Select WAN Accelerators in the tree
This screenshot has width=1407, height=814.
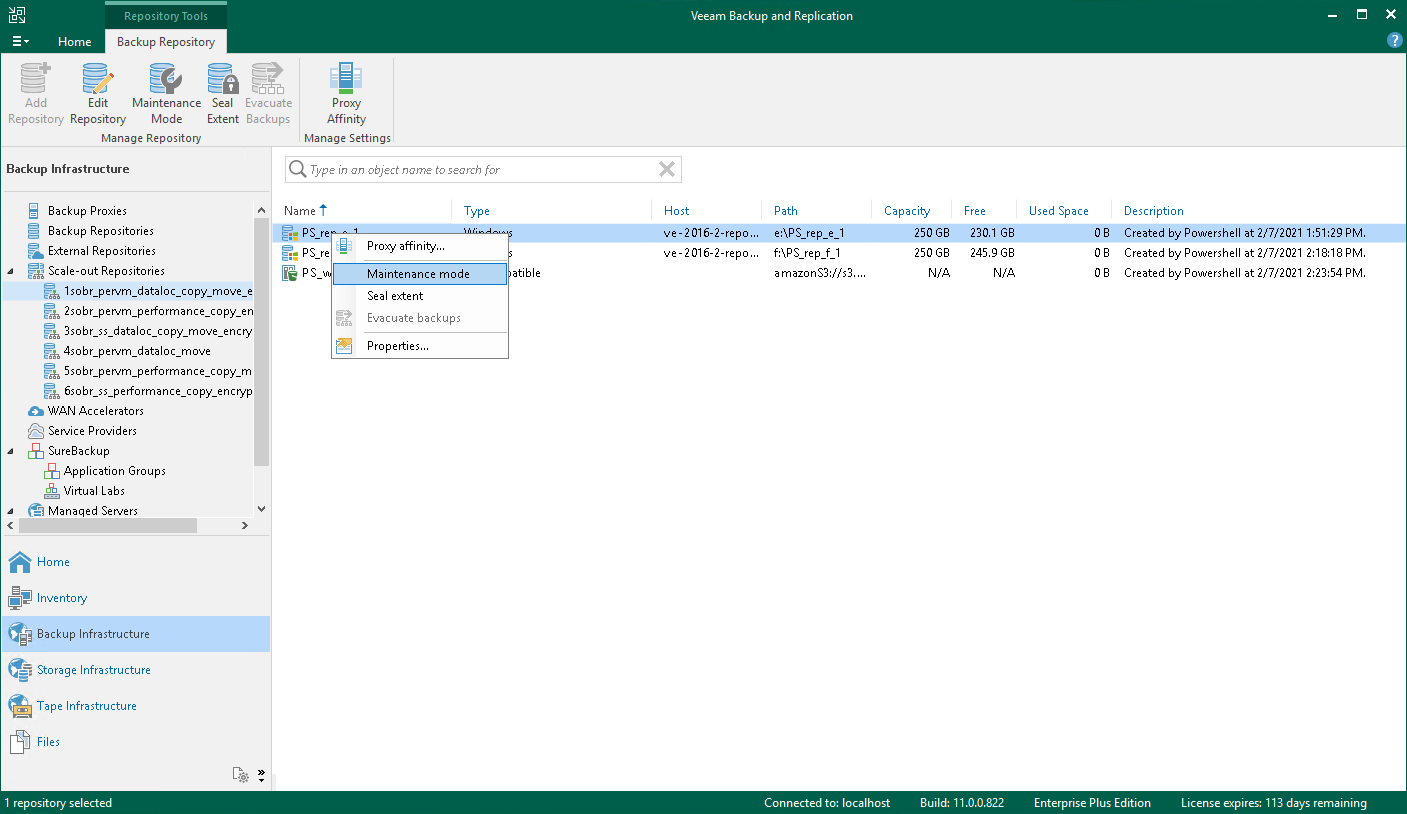tap(96, 411)
